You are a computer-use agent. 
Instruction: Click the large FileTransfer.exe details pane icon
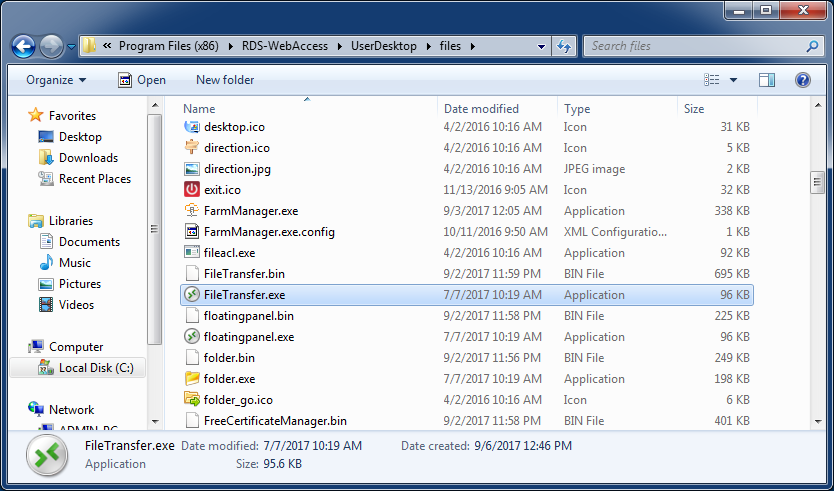click(x=47, y=456)
